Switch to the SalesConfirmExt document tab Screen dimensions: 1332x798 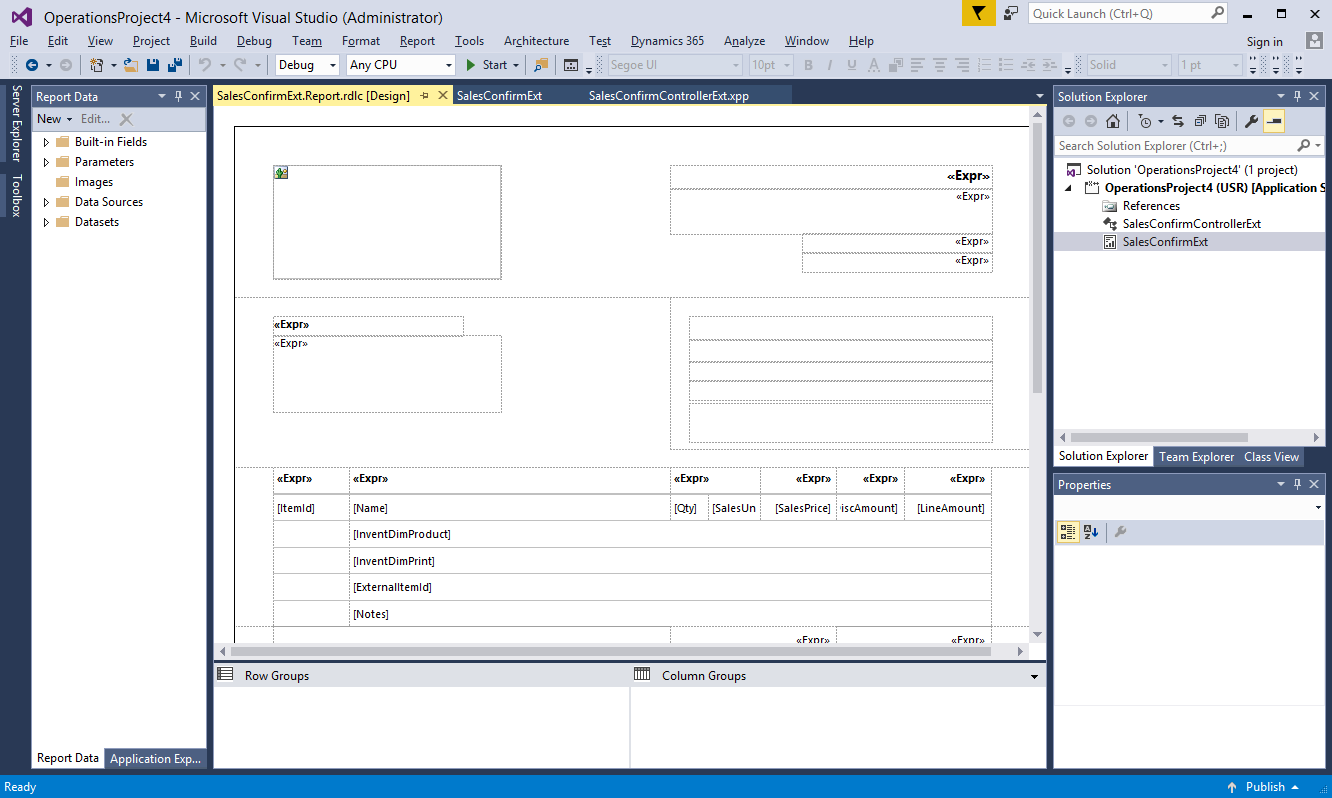click(x=500, y=96)
